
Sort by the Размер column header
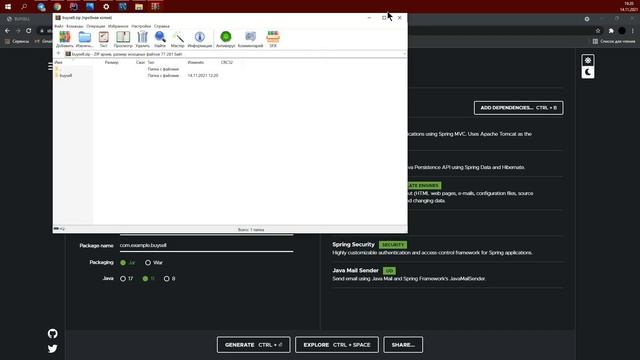(111, 62)
